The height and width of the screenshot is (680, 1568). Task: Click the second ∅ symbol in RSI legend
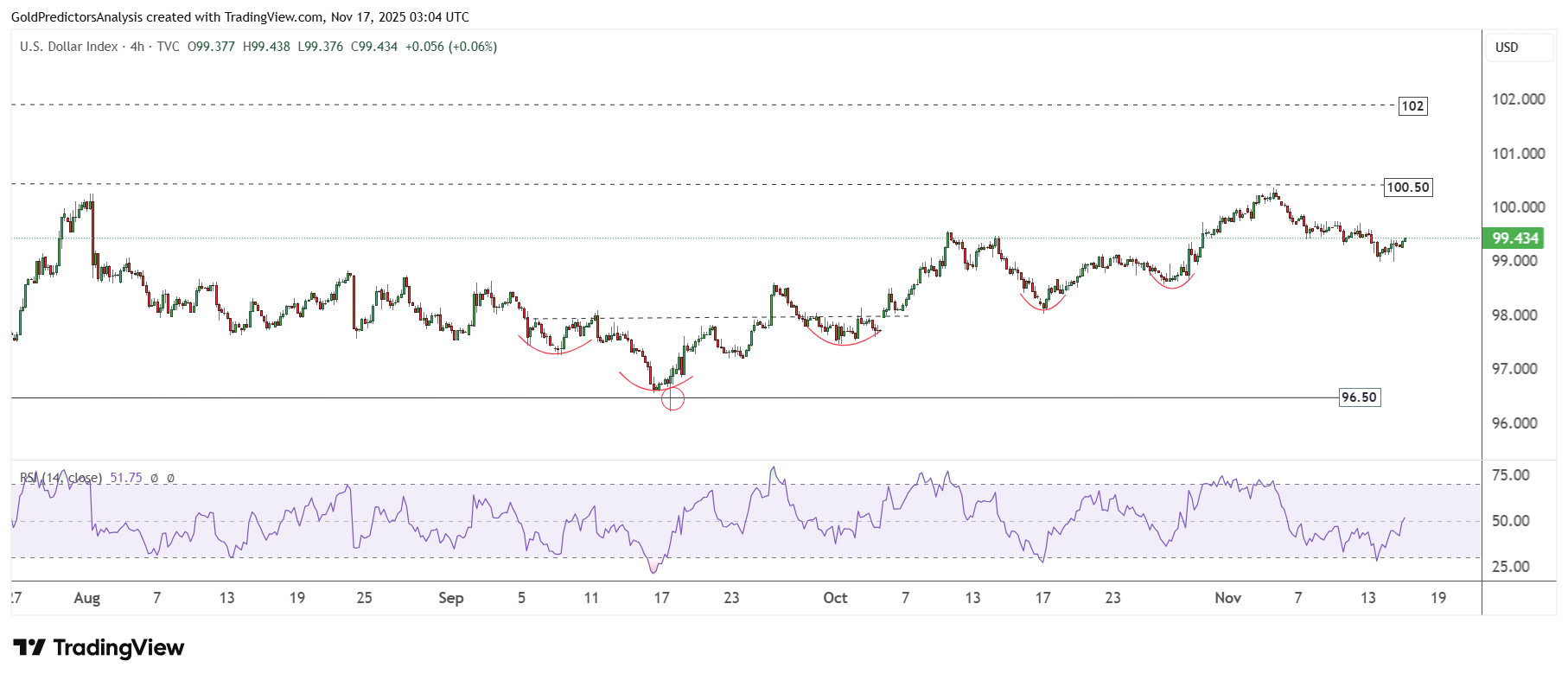tap(170, 478)
